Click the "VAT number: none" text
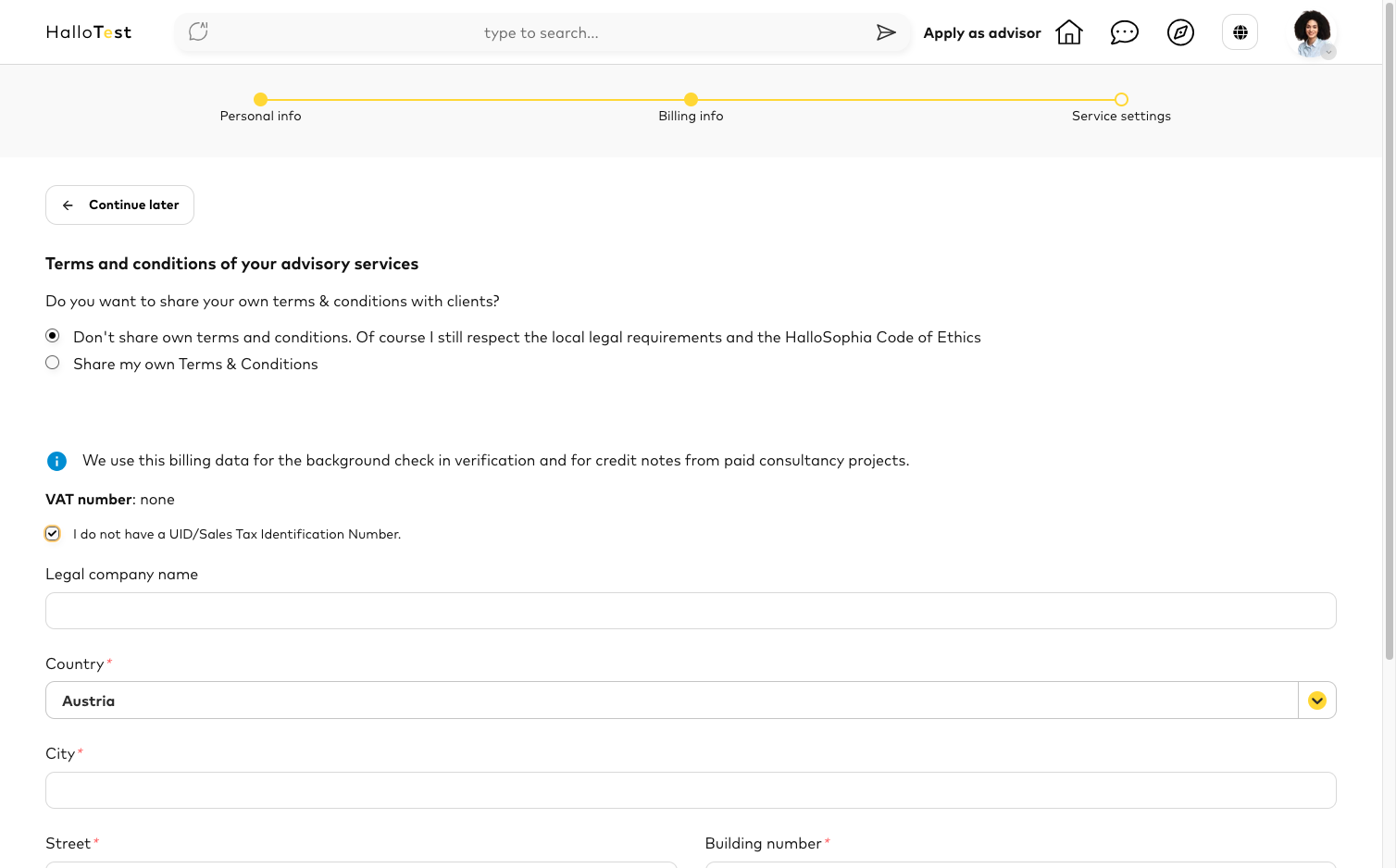 coord(110,500)
